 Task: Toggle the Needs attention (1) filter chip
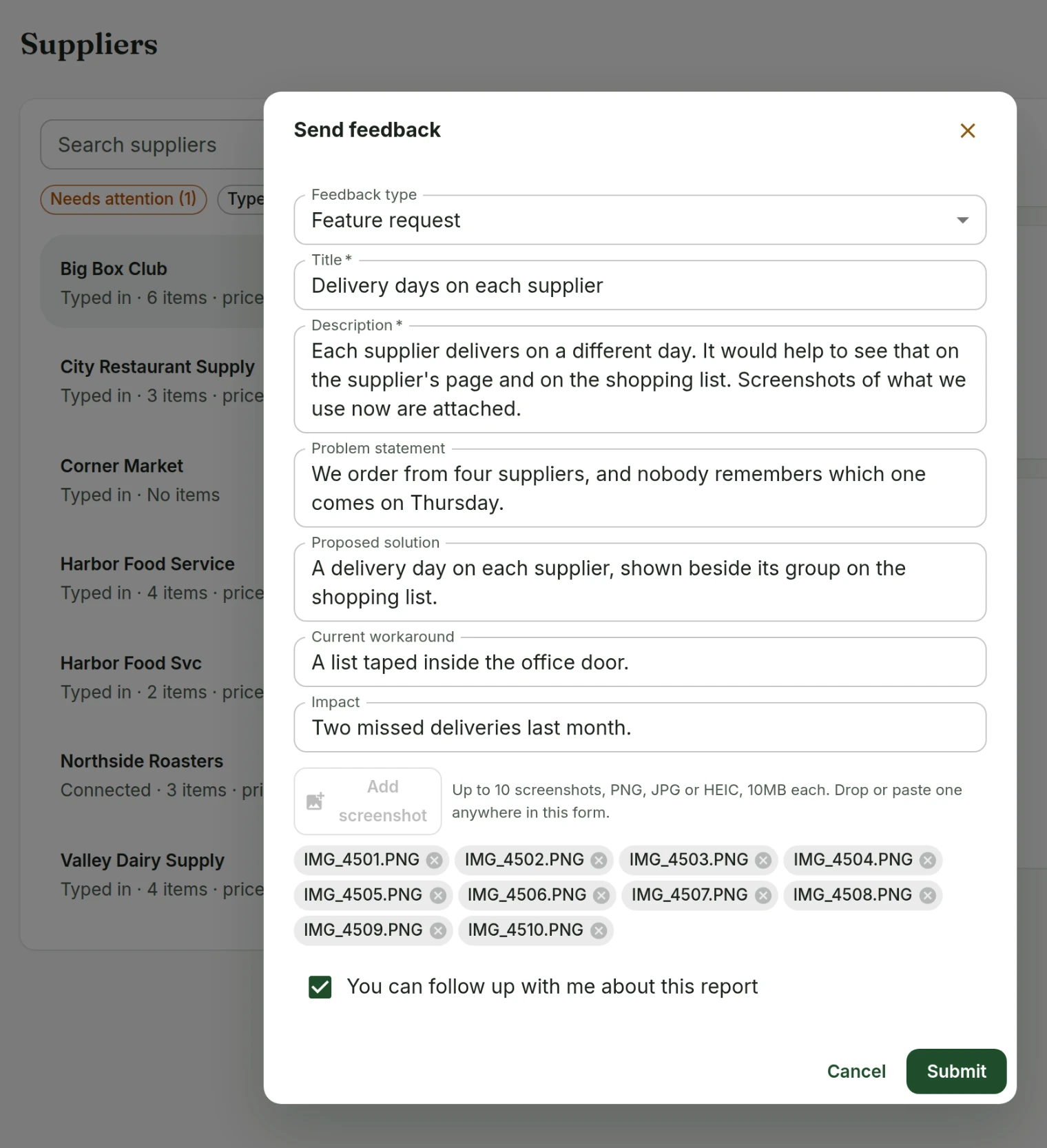[123, 199]
